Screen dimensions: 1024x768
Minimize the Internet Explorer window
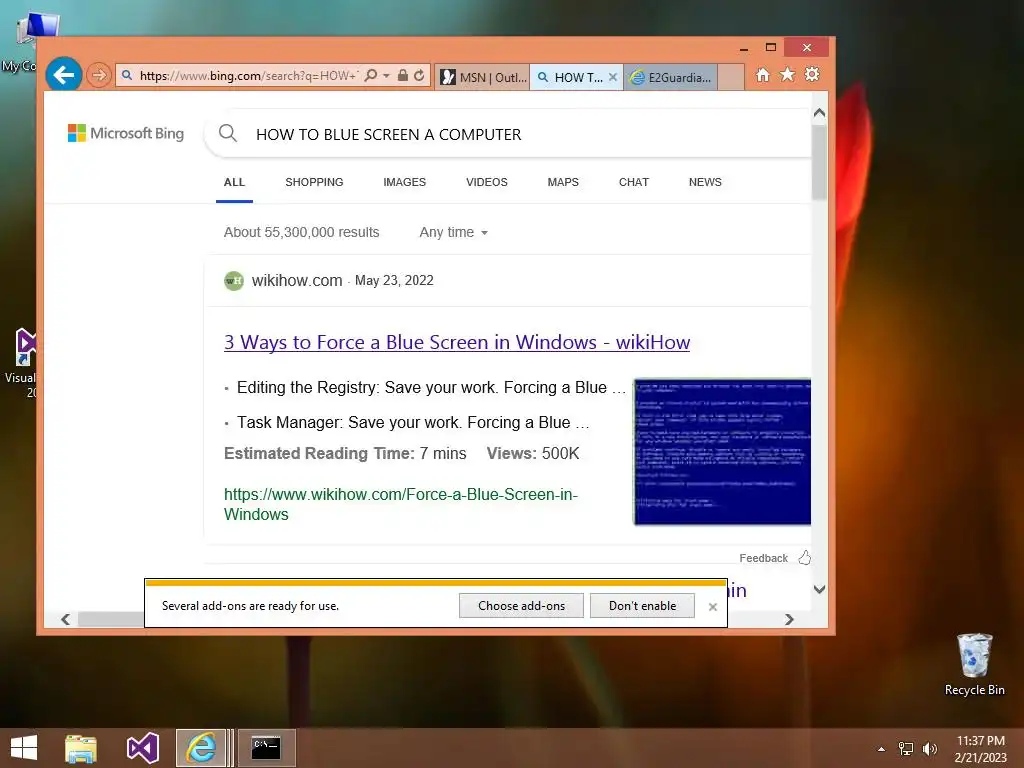click(x=744, y=48)
